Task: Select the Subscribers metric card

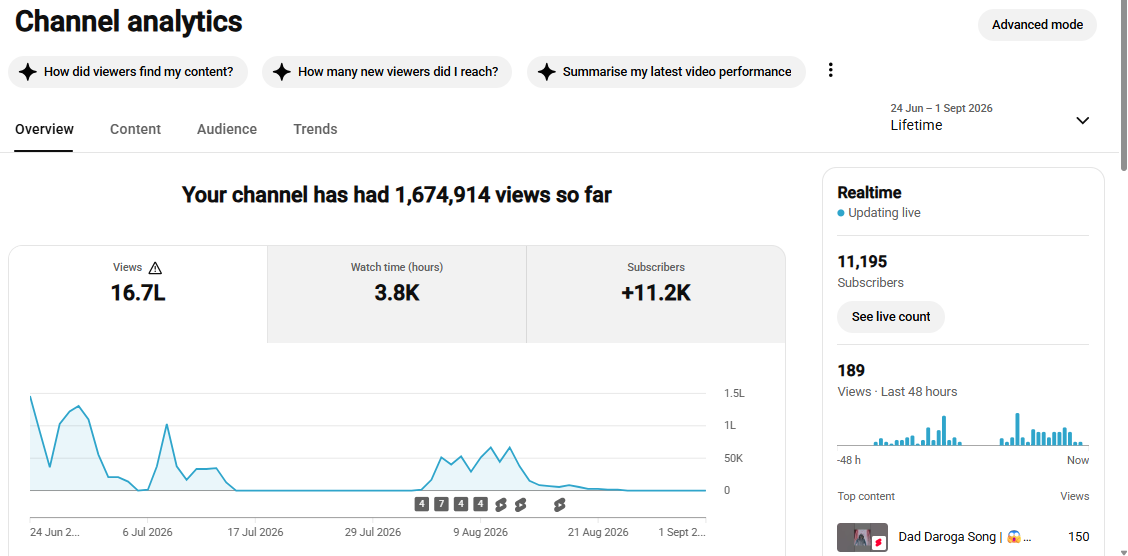Action: [x=656, y=294]
